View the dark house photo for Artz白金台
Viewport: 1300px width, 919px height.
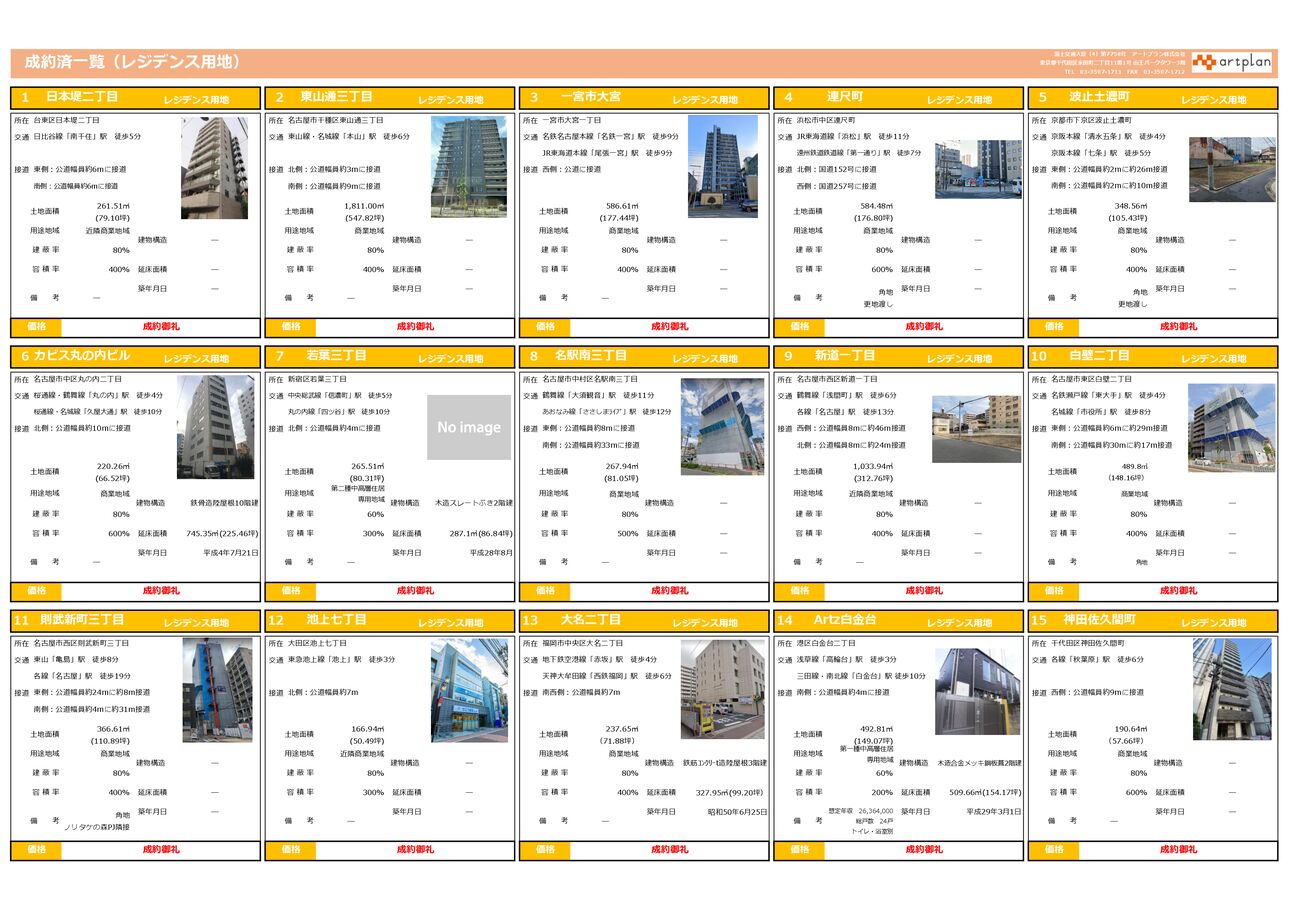[978, 692]
